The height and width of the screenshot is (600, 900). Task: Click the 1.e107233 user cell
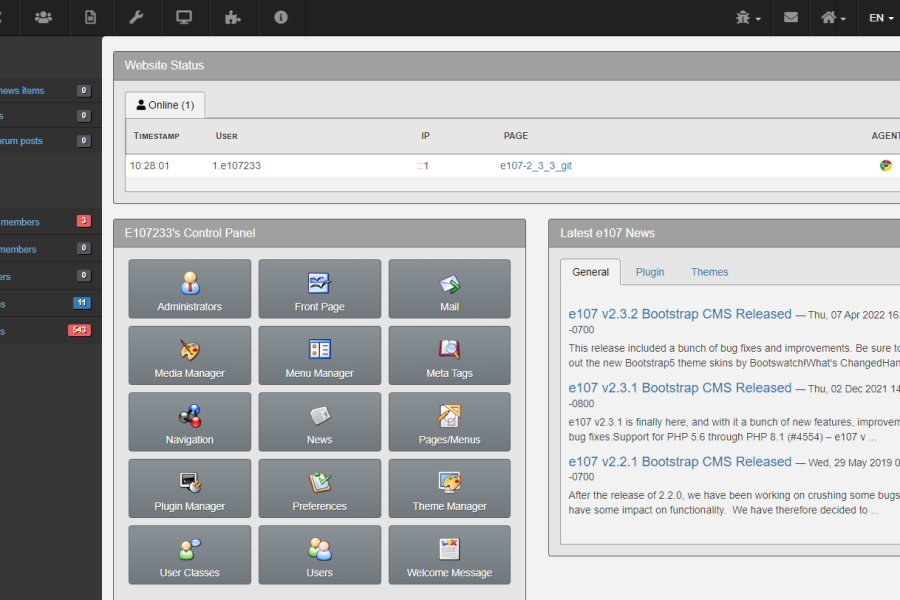pos(236,165)
